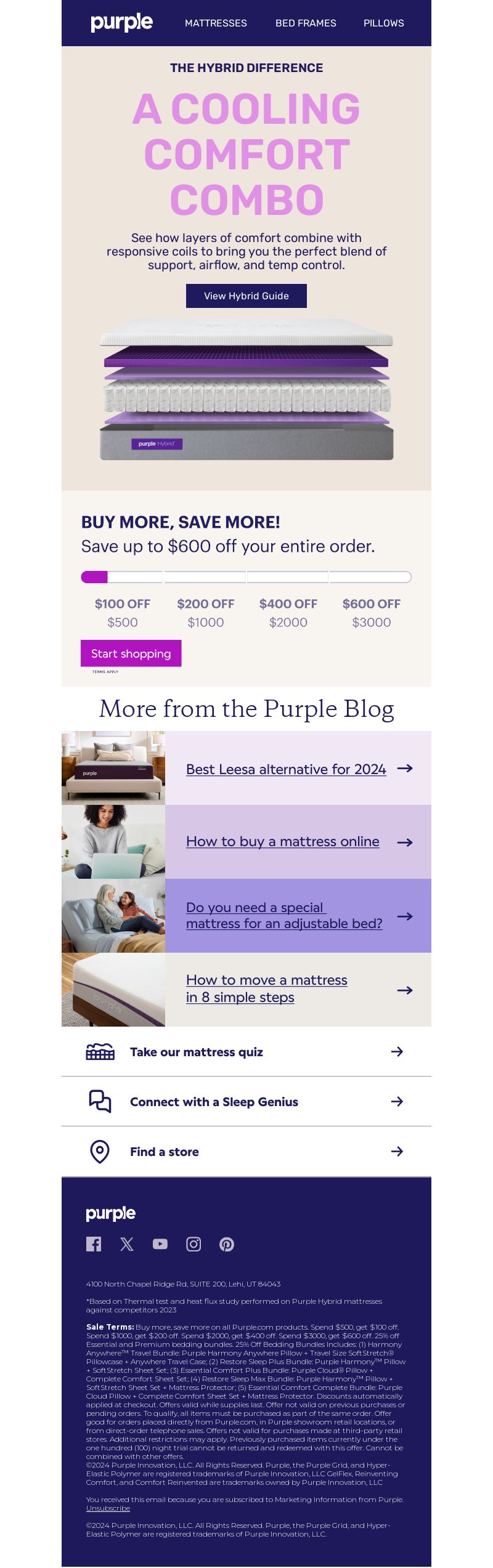Open the X social icon in footer

(x=127, y=1244)
